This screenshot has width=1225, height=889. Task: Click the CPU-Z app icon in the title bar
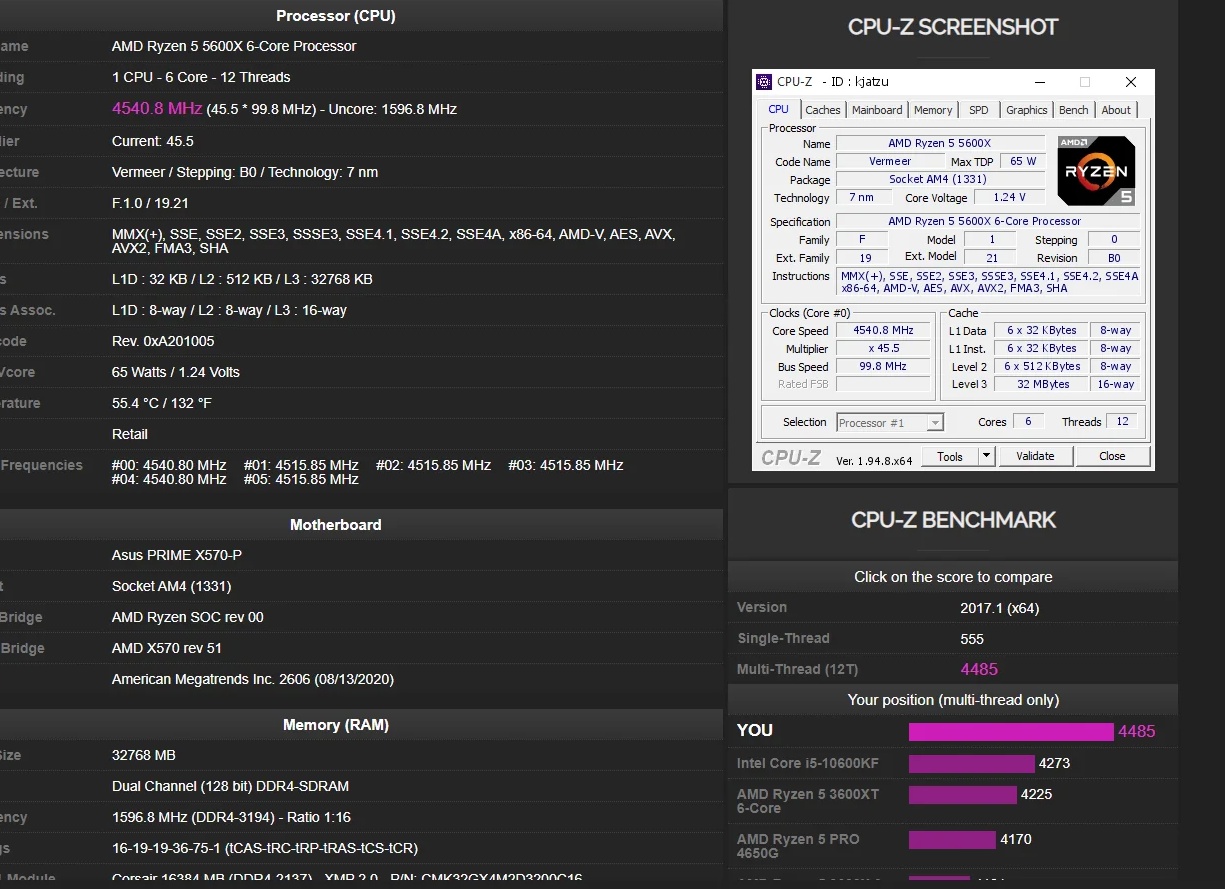764,82
